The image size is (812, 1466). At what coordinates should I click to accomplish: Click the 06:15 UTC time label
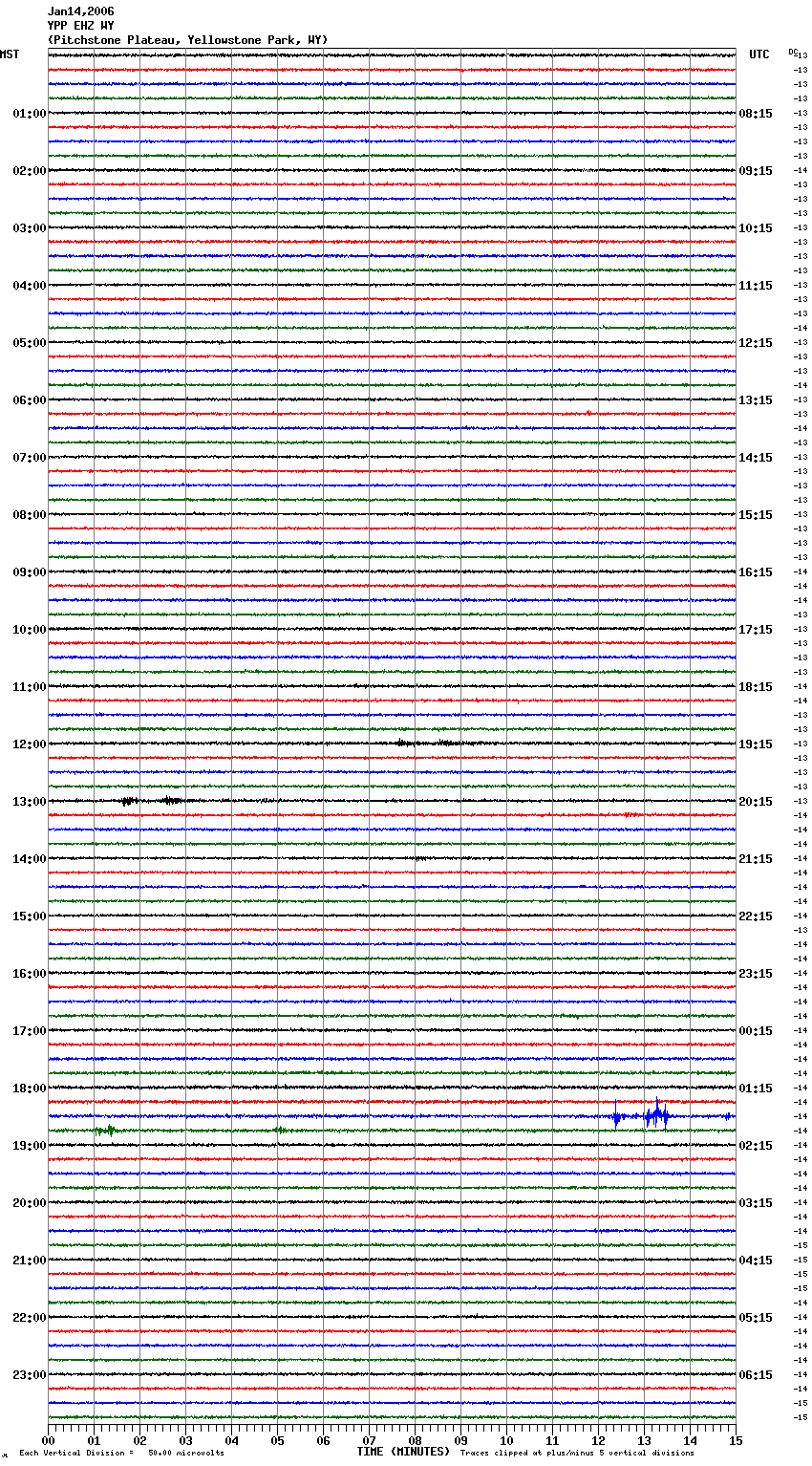coord(756,1375)
